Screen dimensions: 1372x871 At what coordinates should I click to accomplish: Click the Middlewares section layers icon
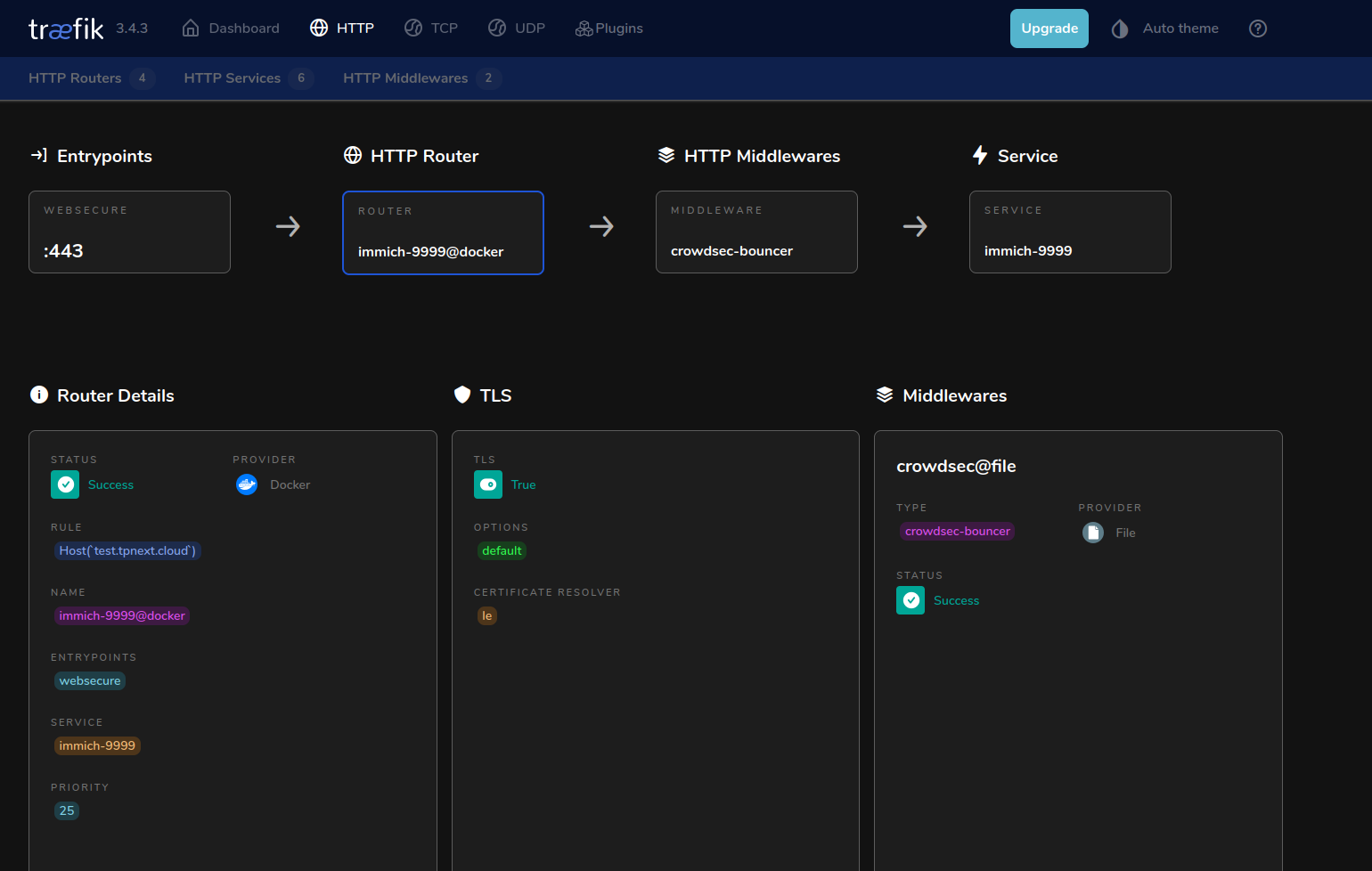pos(885,395)
